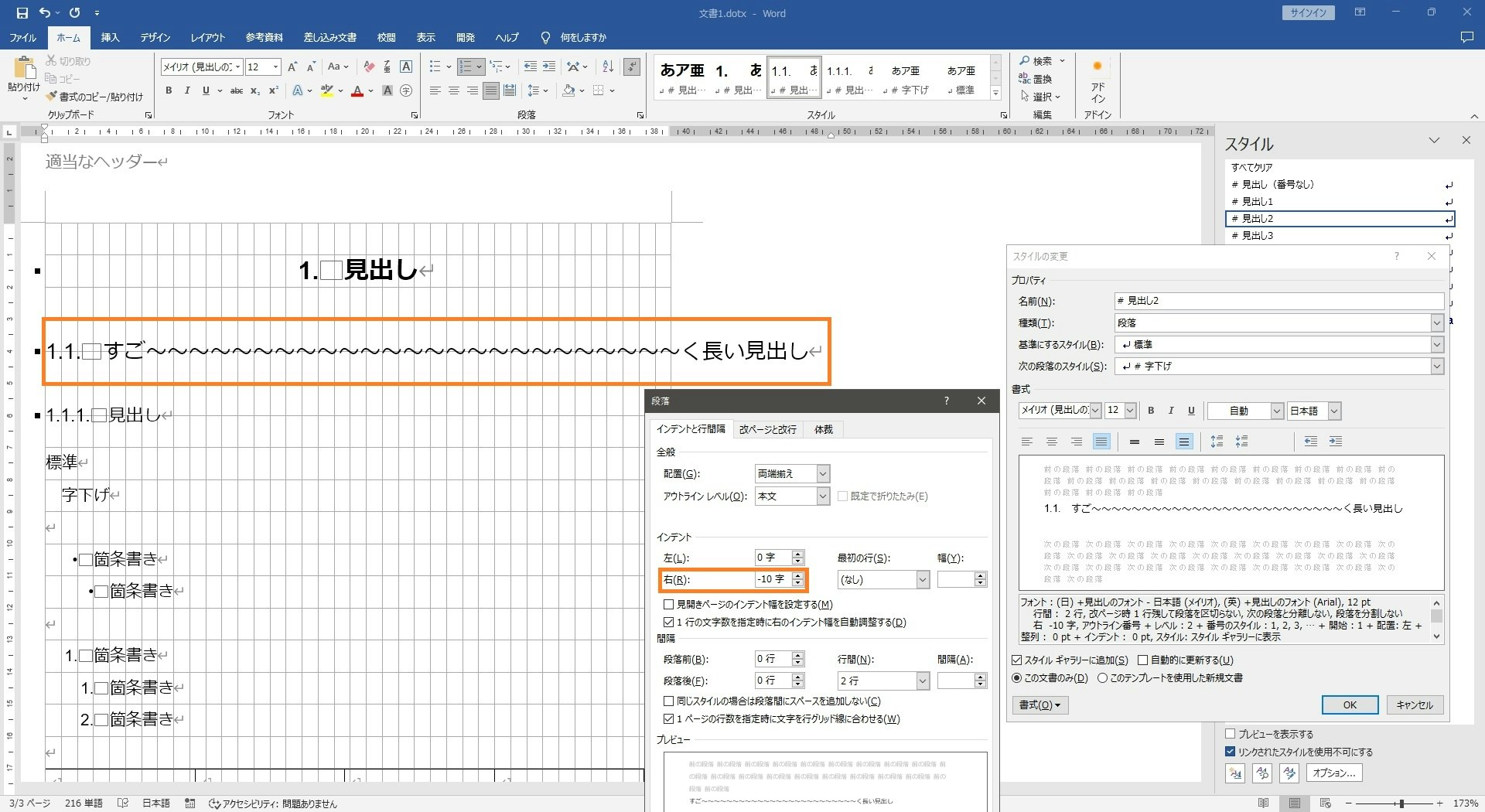Select new documents based on template radio
The height and width of the screenshot is (812, 1485).
click(1102, 678)
